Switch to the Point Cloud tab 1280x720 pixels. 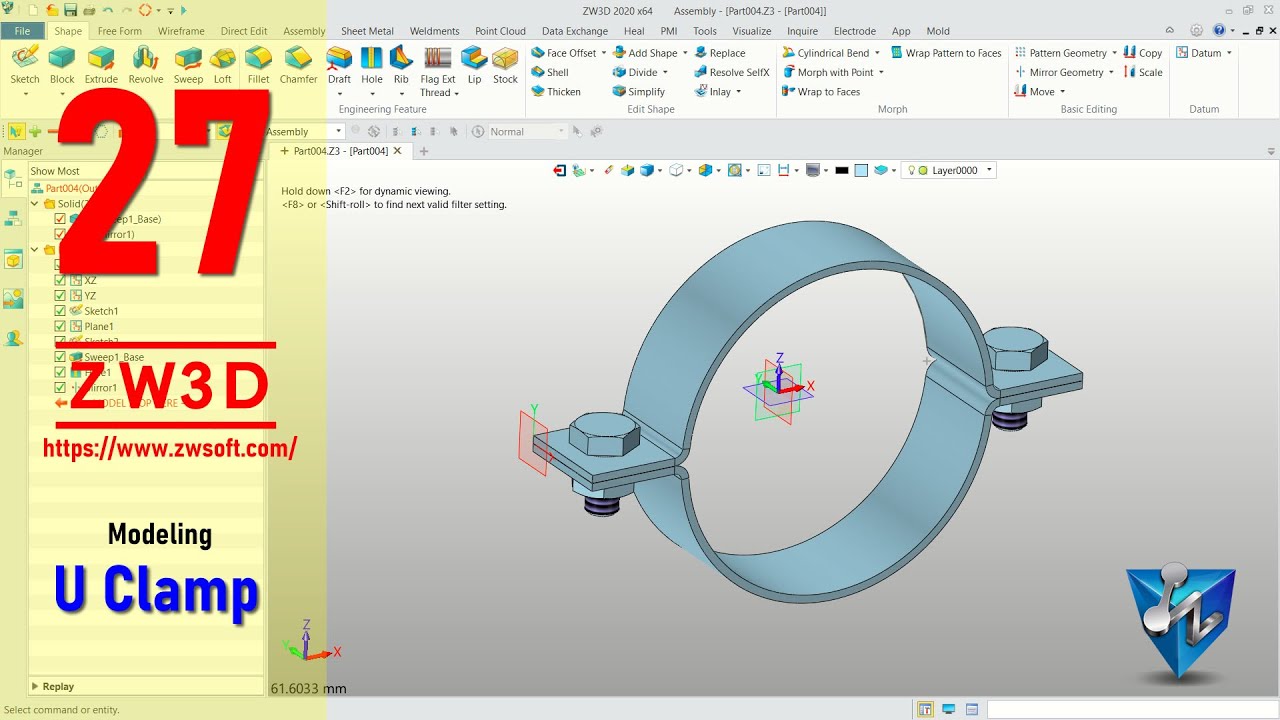click(500, 31)
